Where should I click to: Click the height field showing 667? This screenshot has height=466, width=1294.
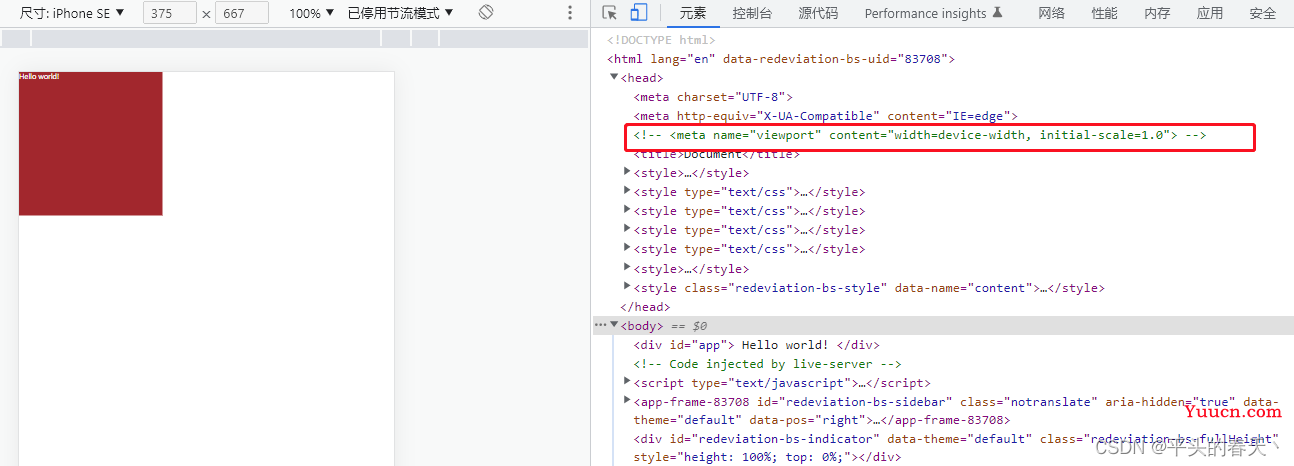point(242,13)
